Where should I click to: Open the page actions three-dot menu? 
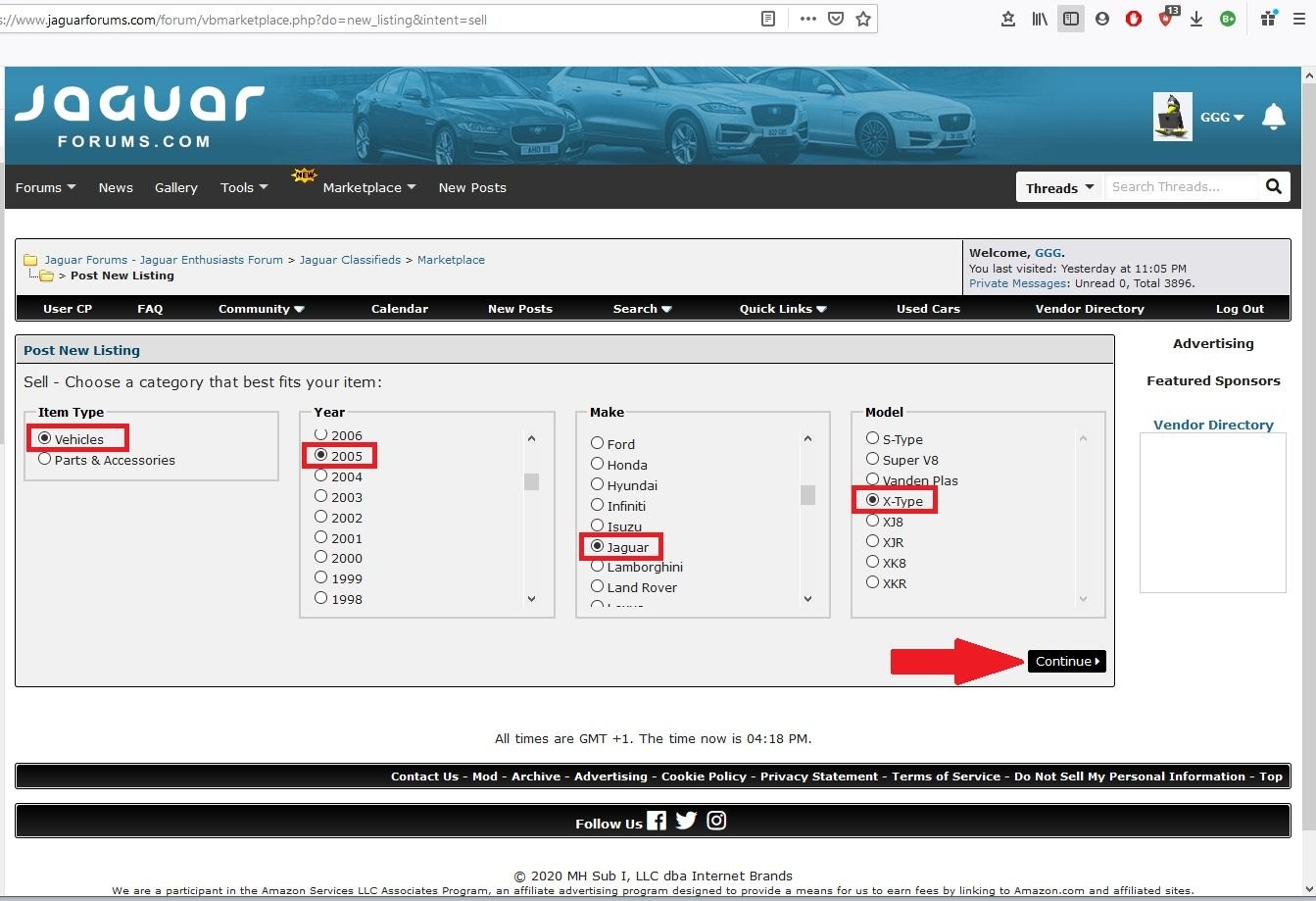coord(808,19)
